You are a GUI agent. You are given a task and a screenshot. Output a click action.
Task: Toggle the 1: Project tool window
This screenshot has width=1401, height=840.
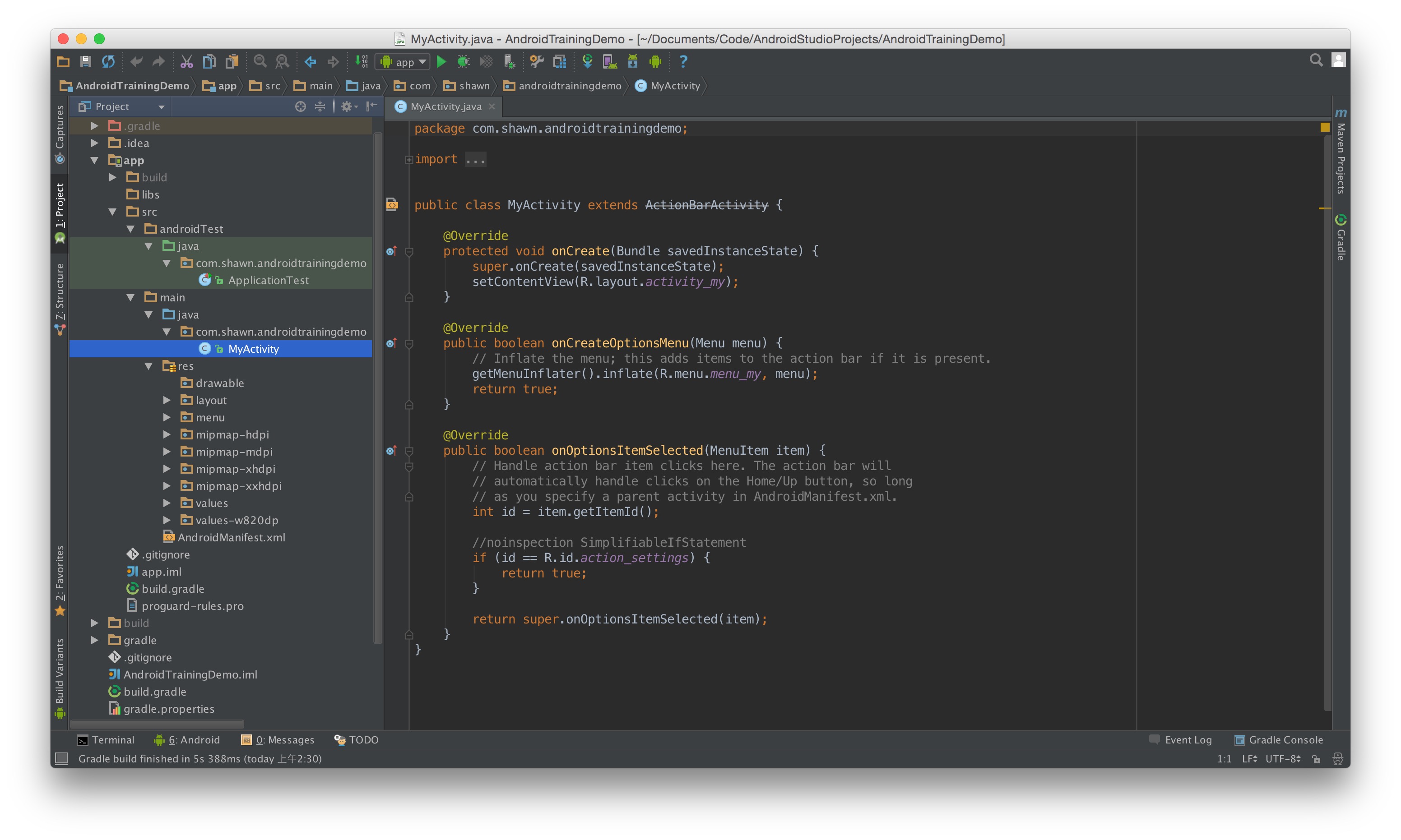point(60,213)
